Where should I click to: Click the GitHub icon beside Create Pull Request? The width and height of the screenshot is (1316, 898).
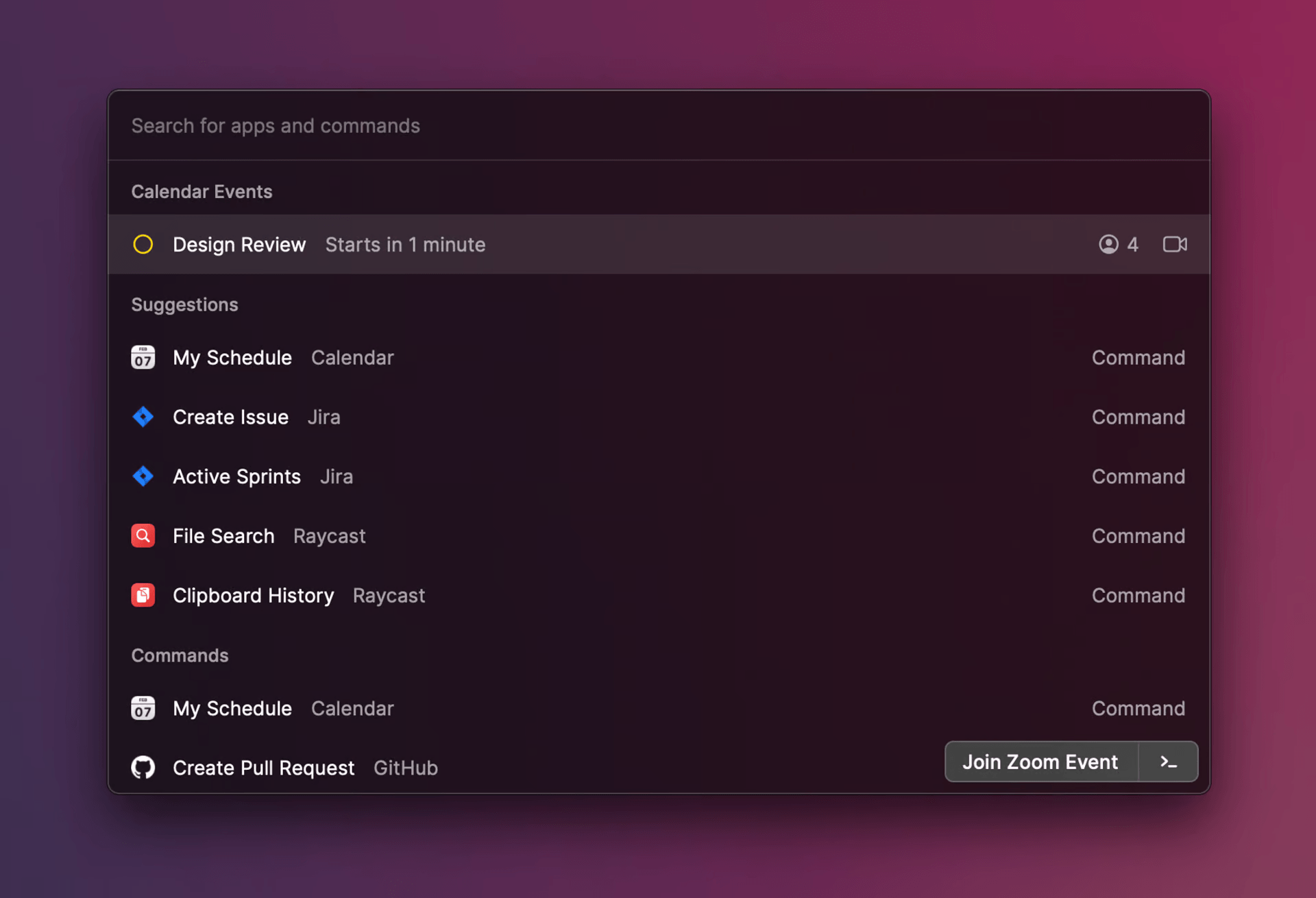(x=143, y=768)
